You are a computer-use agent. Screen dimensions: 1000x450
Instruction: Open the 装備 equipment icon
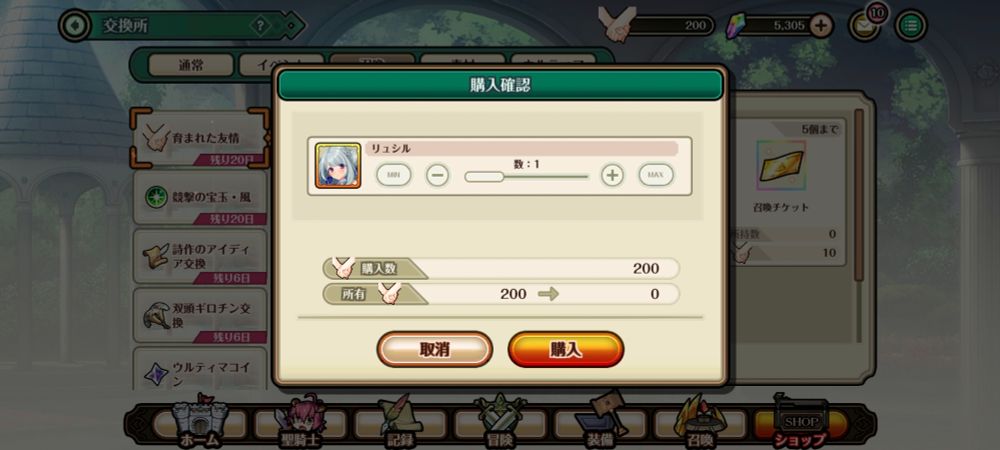[x=599, y=421]
